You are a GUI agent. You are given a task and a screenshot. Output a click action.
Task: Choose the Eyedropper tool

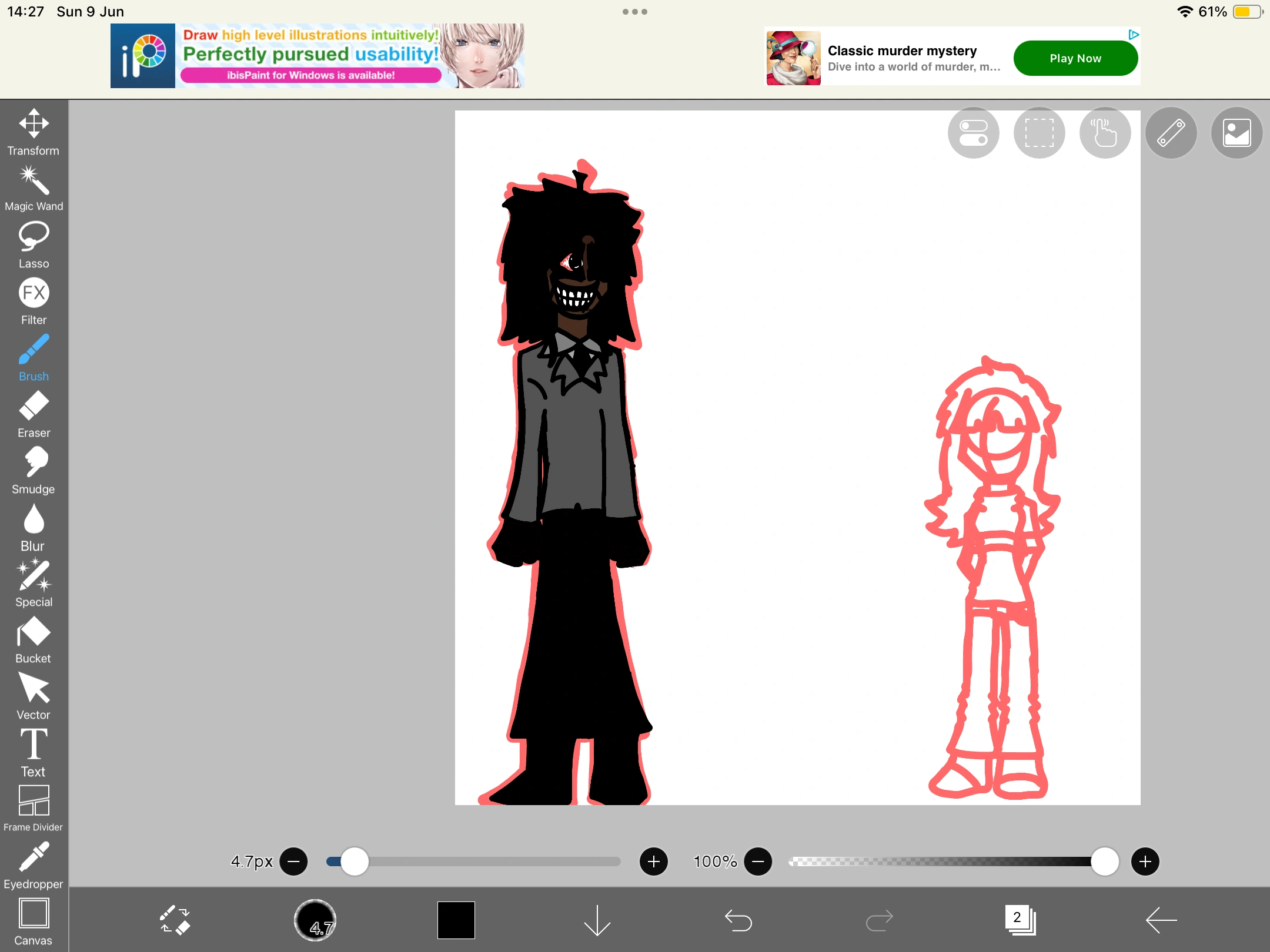34,865
